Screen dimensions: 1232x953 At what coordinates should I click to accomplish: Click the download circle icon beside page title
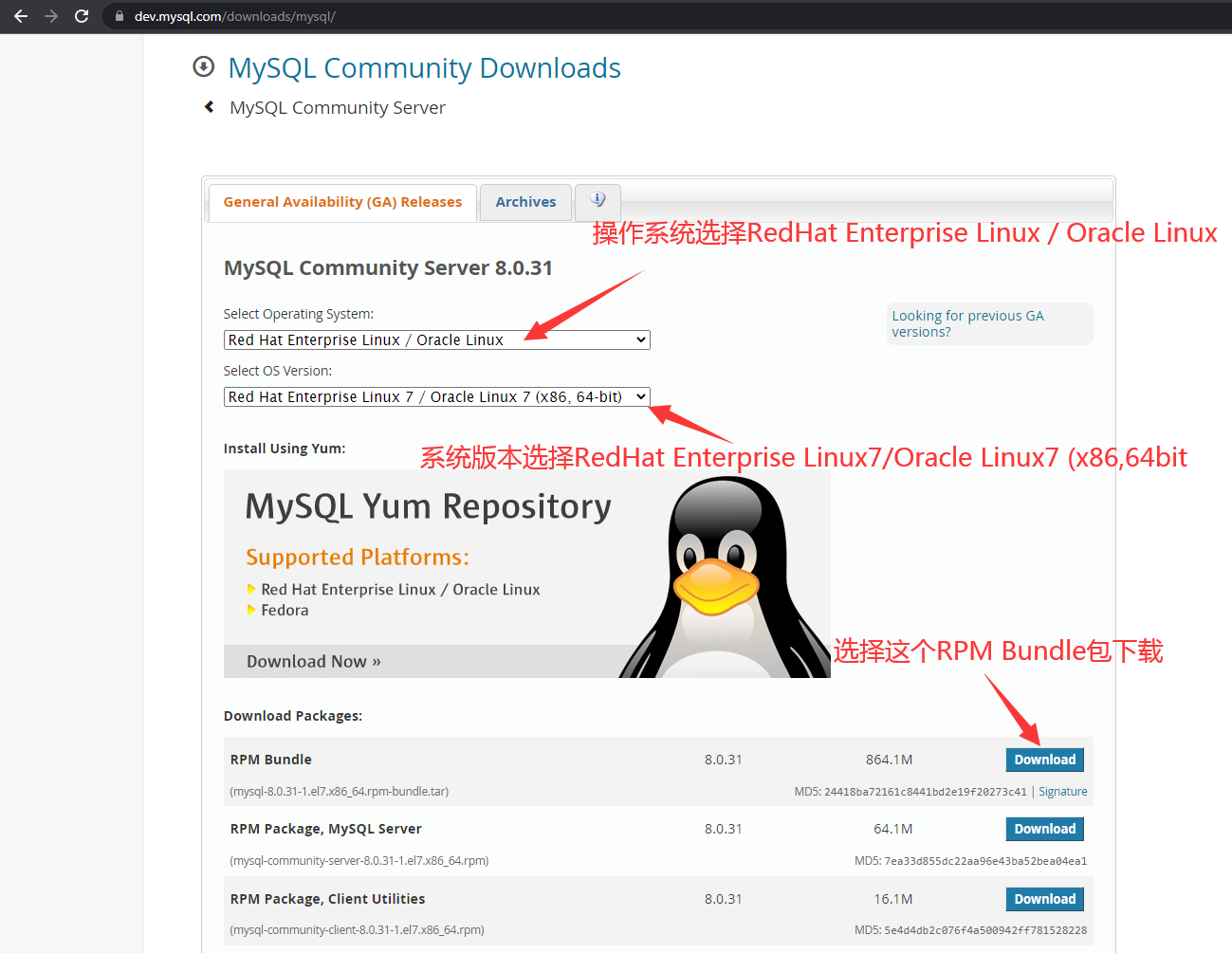[203, 66]
